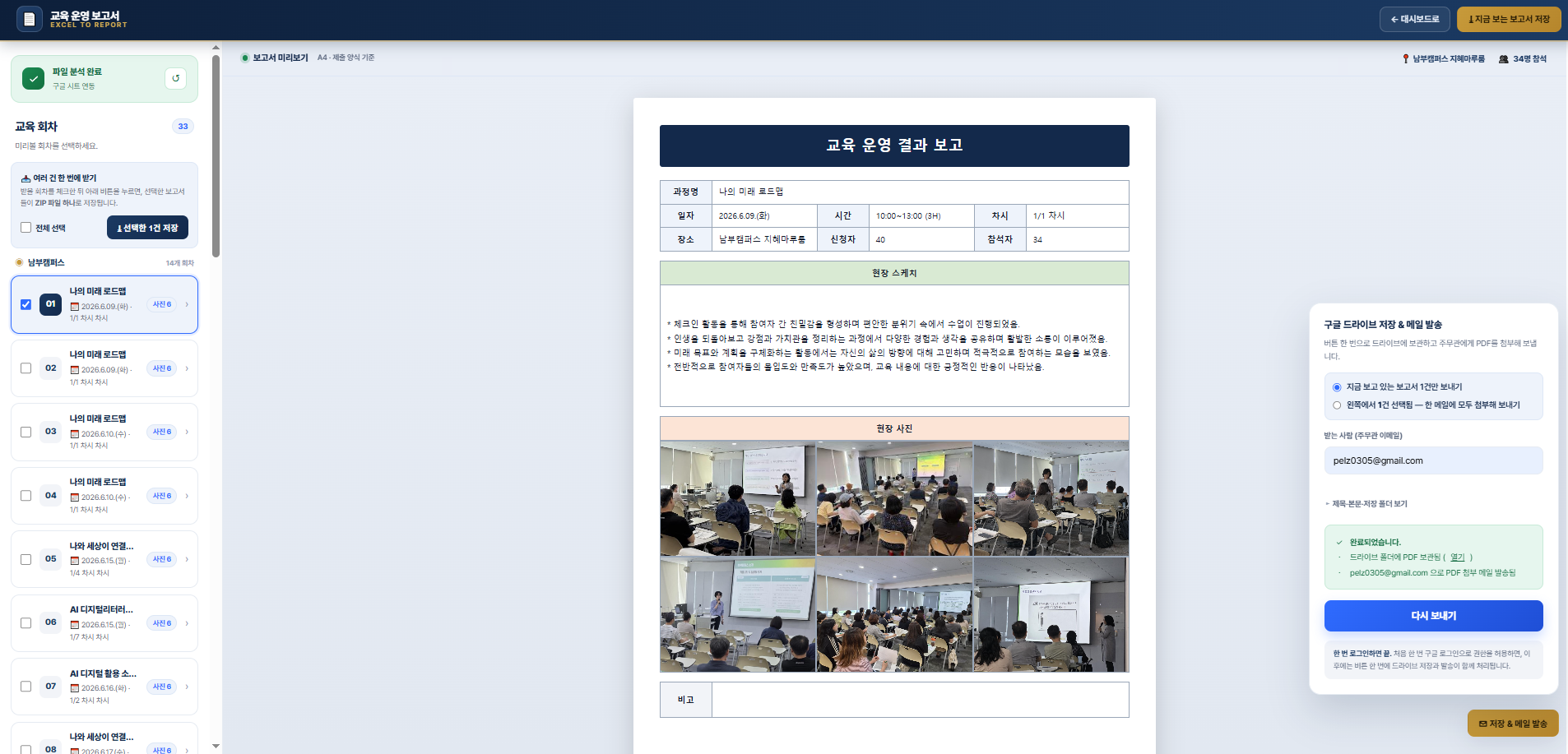Select 지금 보고 있는 보고서 1건만 보내기 option
Image resolution: width=1568 pixels, height=754 pixels.
click(1337, 387)
